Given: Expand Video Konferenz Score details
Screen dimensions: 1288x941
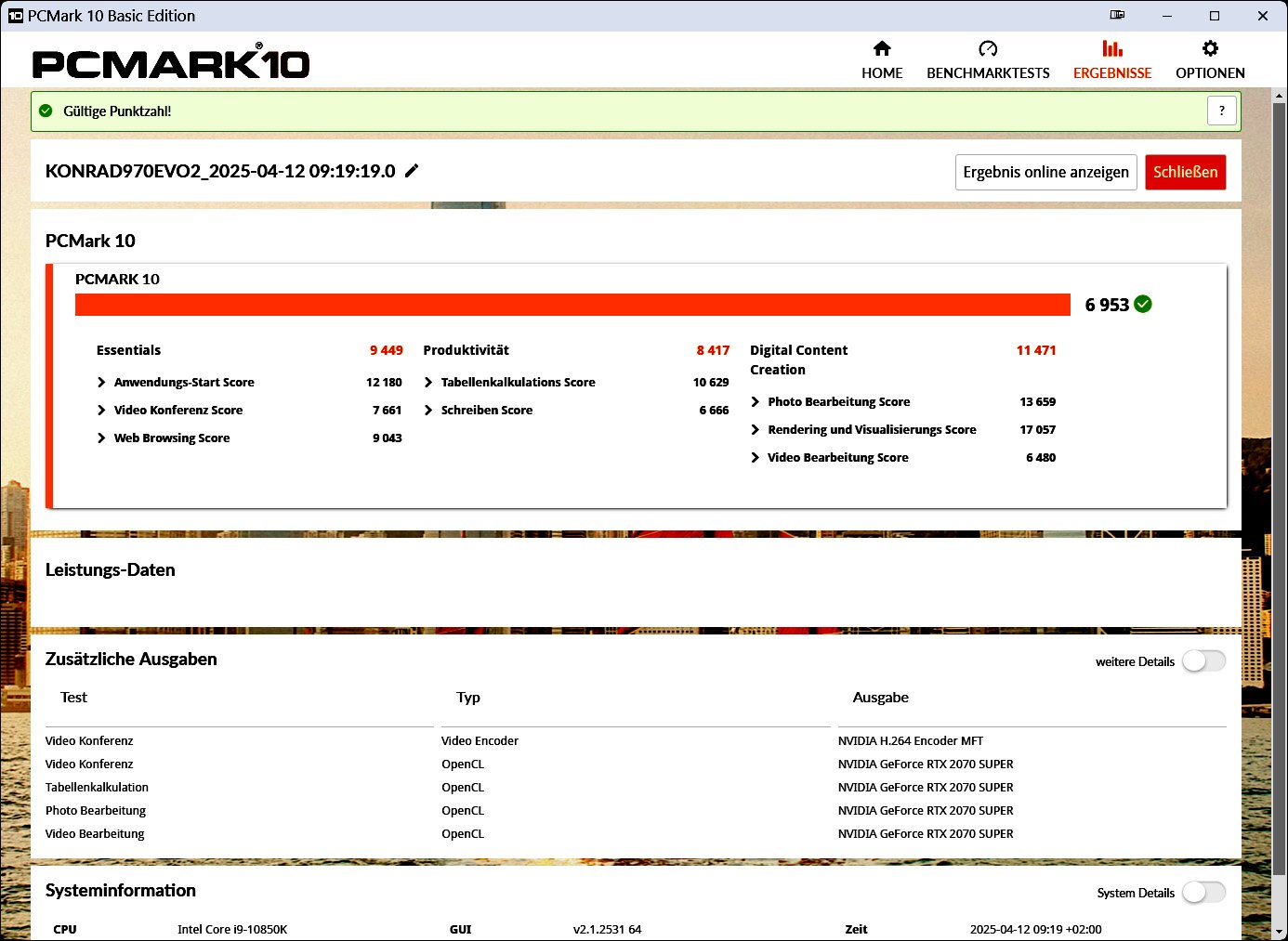Looking at the screenshot, I should (101, 410).
